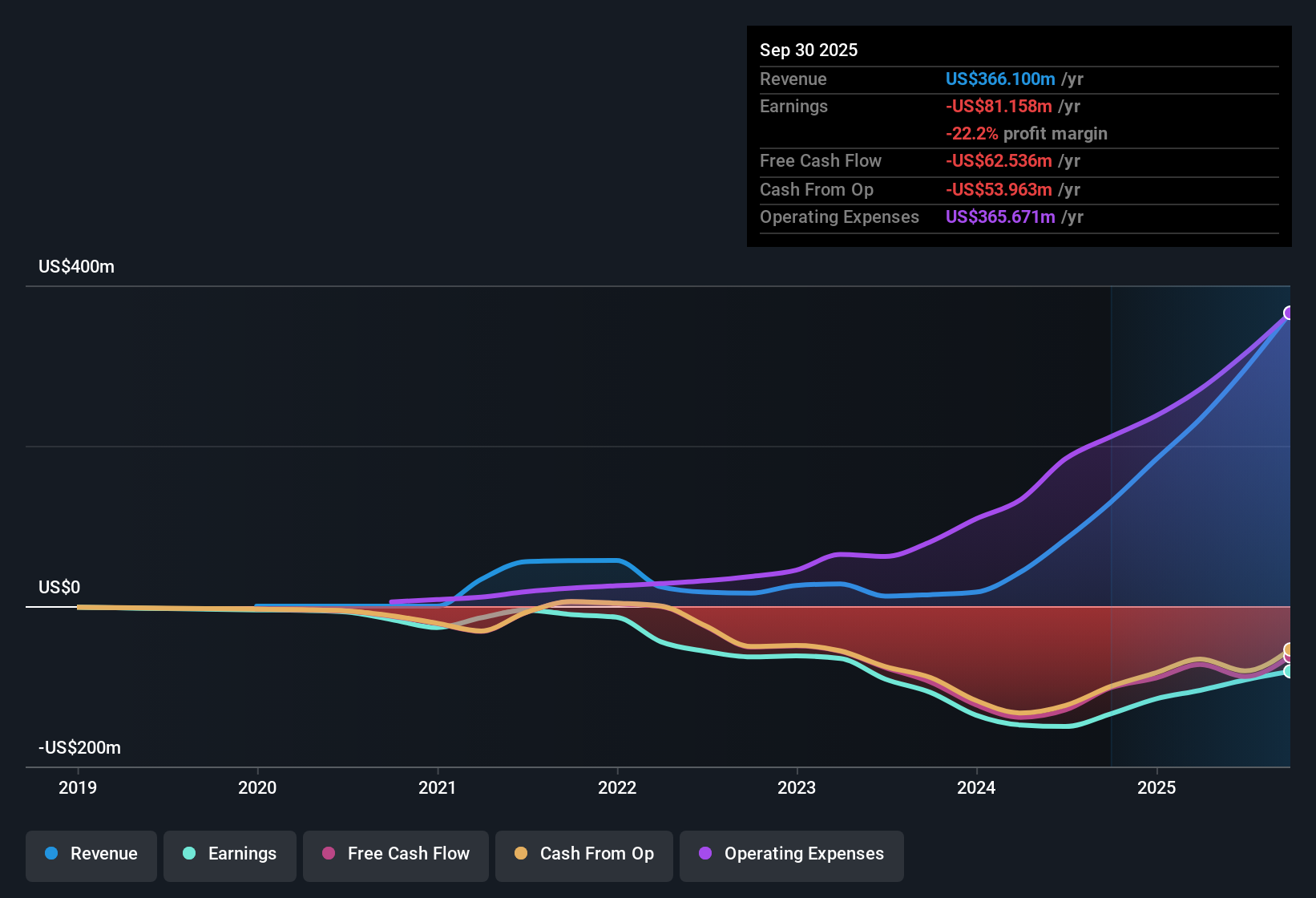This screenshot has width=1316, height=898.
Task: Toggle the Free Cash Flow series visibility
Action: point(395,854)
